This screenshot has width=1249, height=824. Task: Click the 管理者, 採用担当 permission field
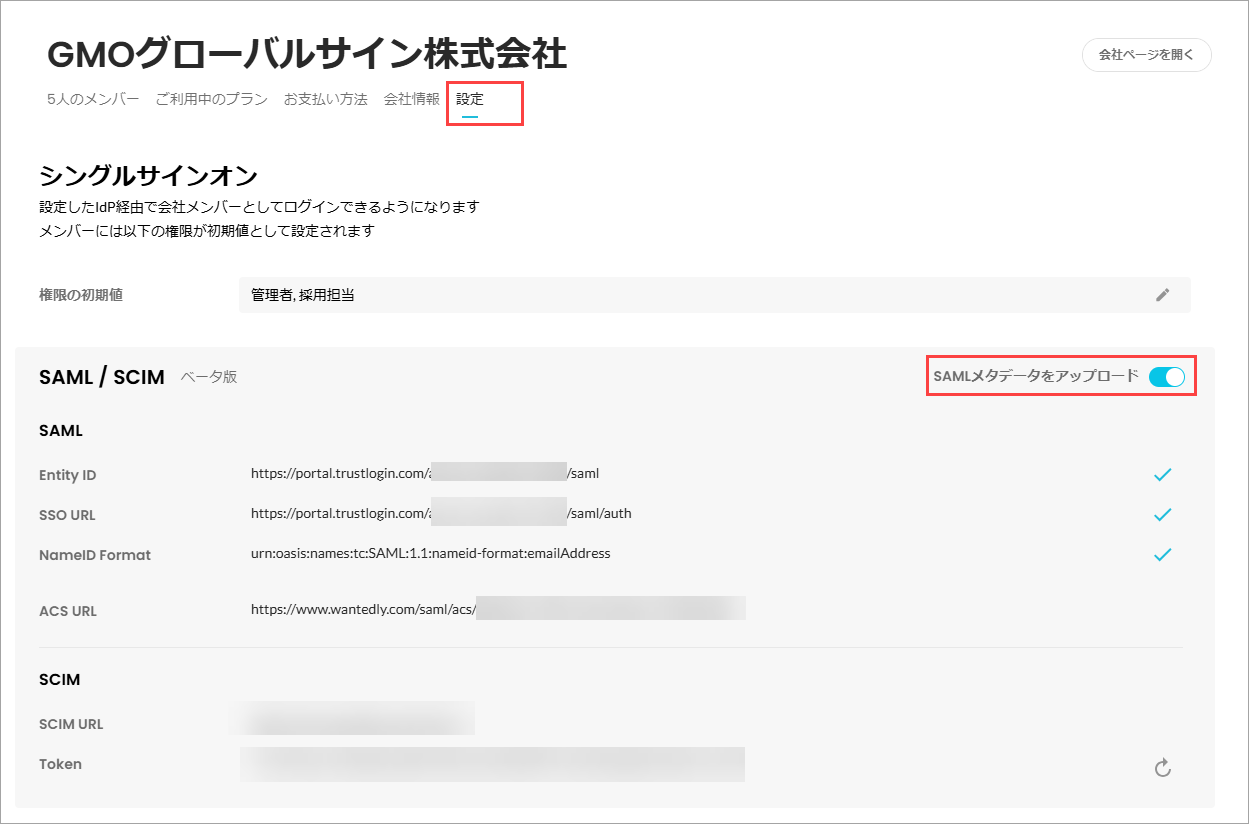click(x=714, y=295)
